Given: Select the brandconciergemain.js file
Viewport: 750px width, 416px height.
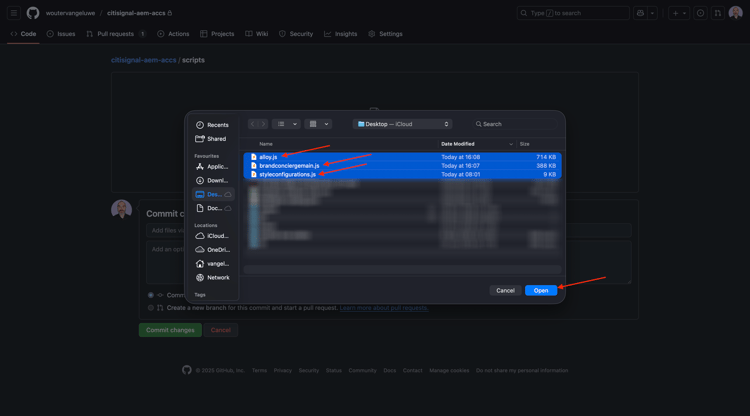Looking at the screenshot, I should click(402, 166).
